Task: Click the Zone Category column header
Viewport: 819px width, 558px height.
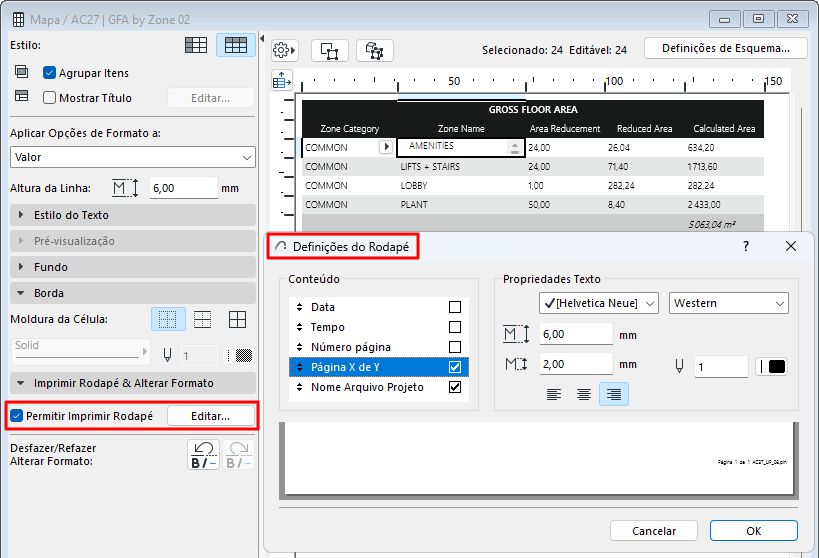Action: coord(349,129)
